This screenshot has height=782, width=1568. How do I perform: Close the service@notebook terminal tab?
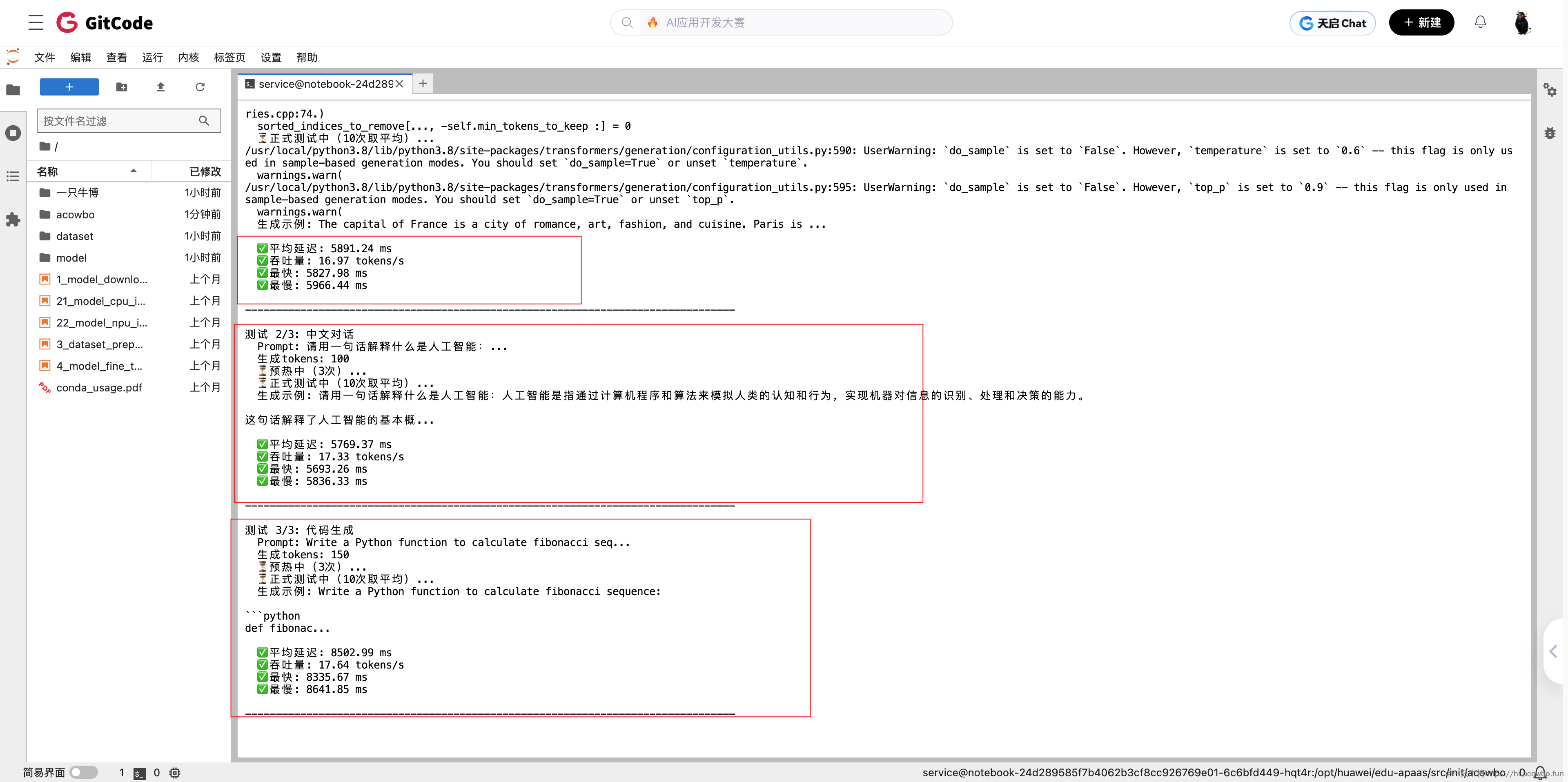coord(399,84)
